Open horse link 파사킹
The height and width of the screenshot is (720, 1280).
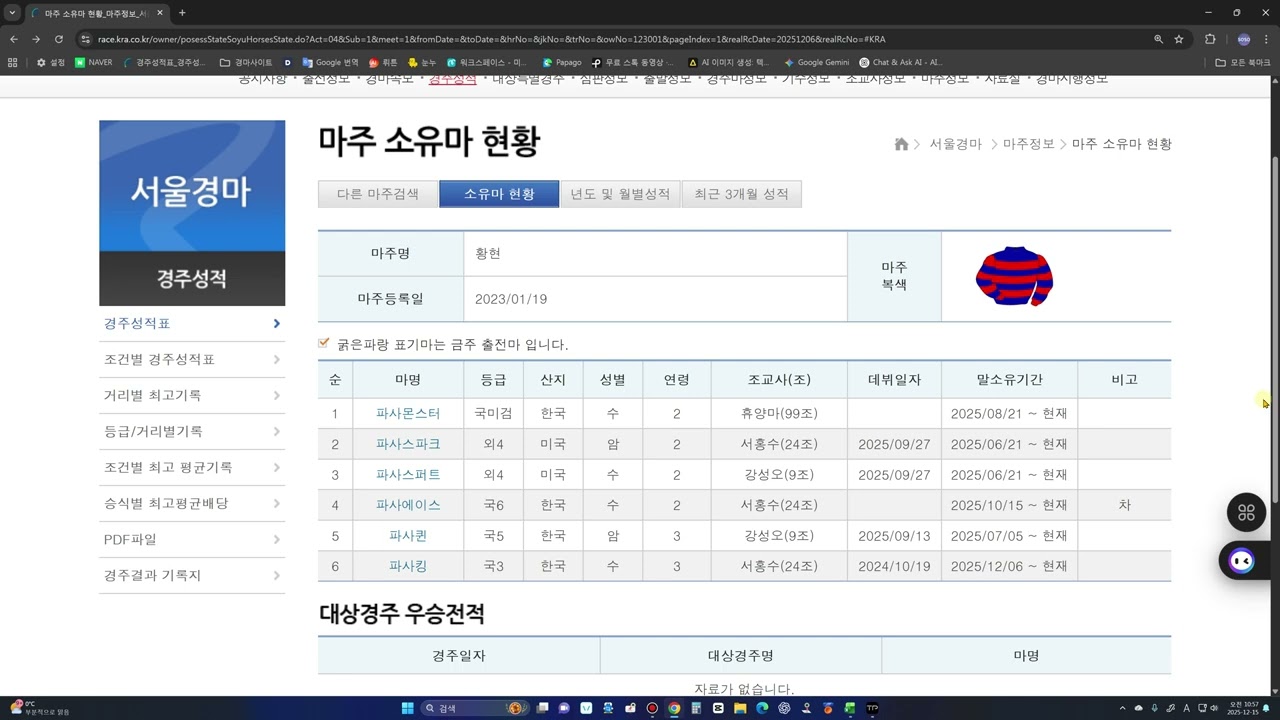pyautogui.click(x=408, y=566)
